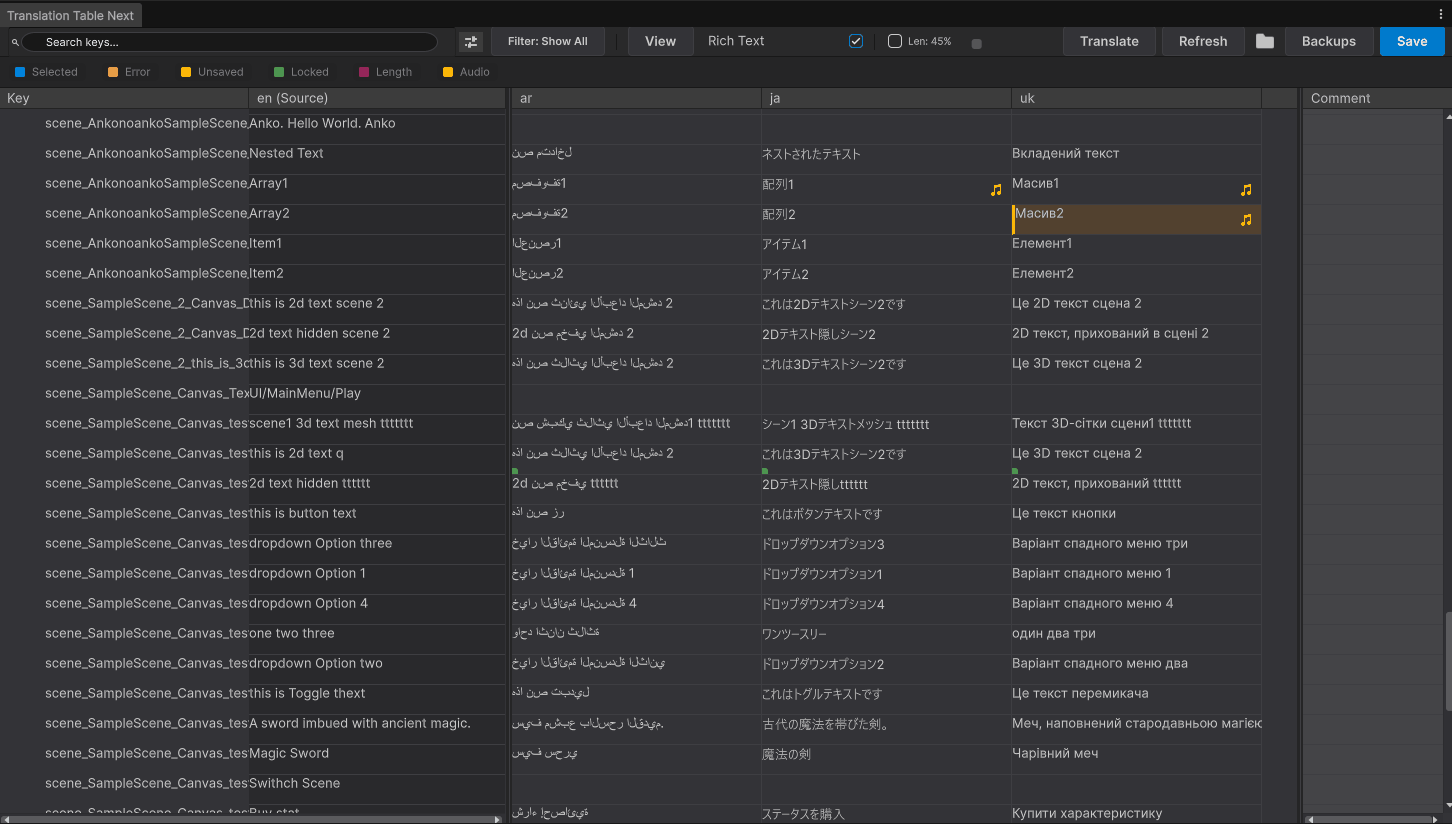
Task: Click the green locked marker in ar column
Action: pos(515,470)
